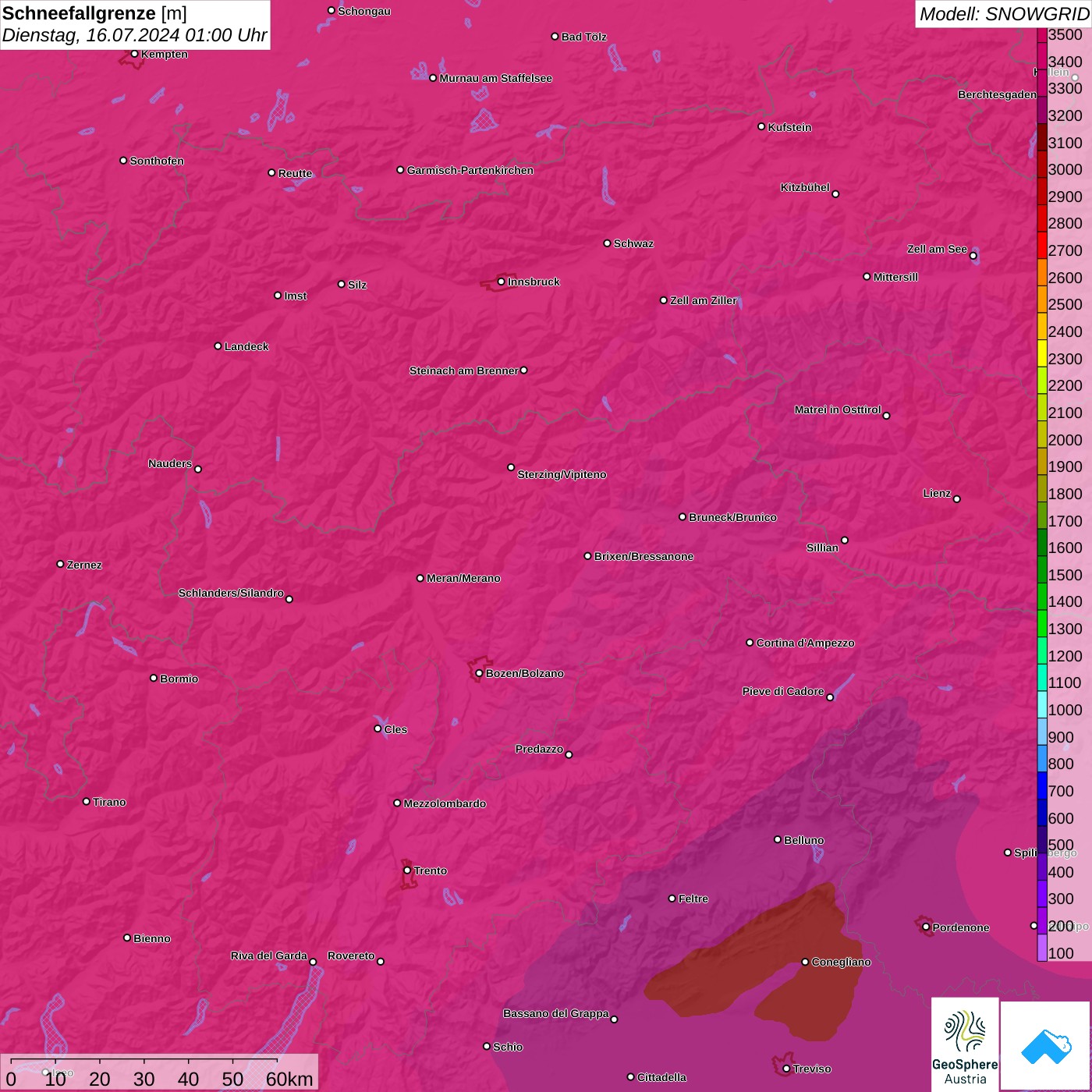Image resolution: width=1092 pixels, height=1092 pixels.
Task: Click the Pieve di Cadore label
Action: [783, 691]
